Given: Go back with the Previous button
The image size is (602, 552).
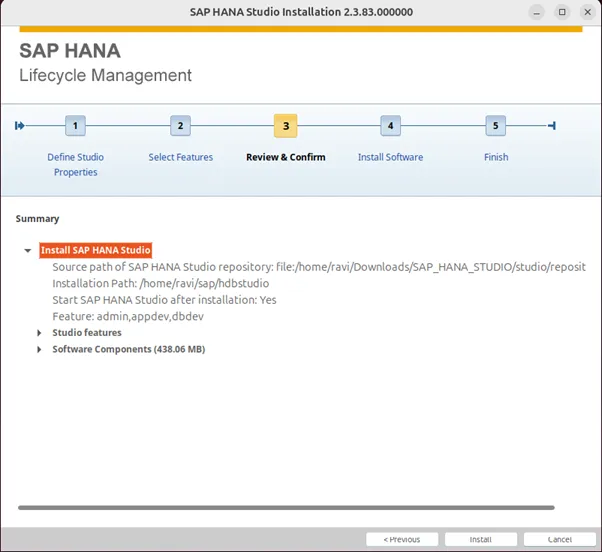Looking at the screenshot, I should point(402,539).
